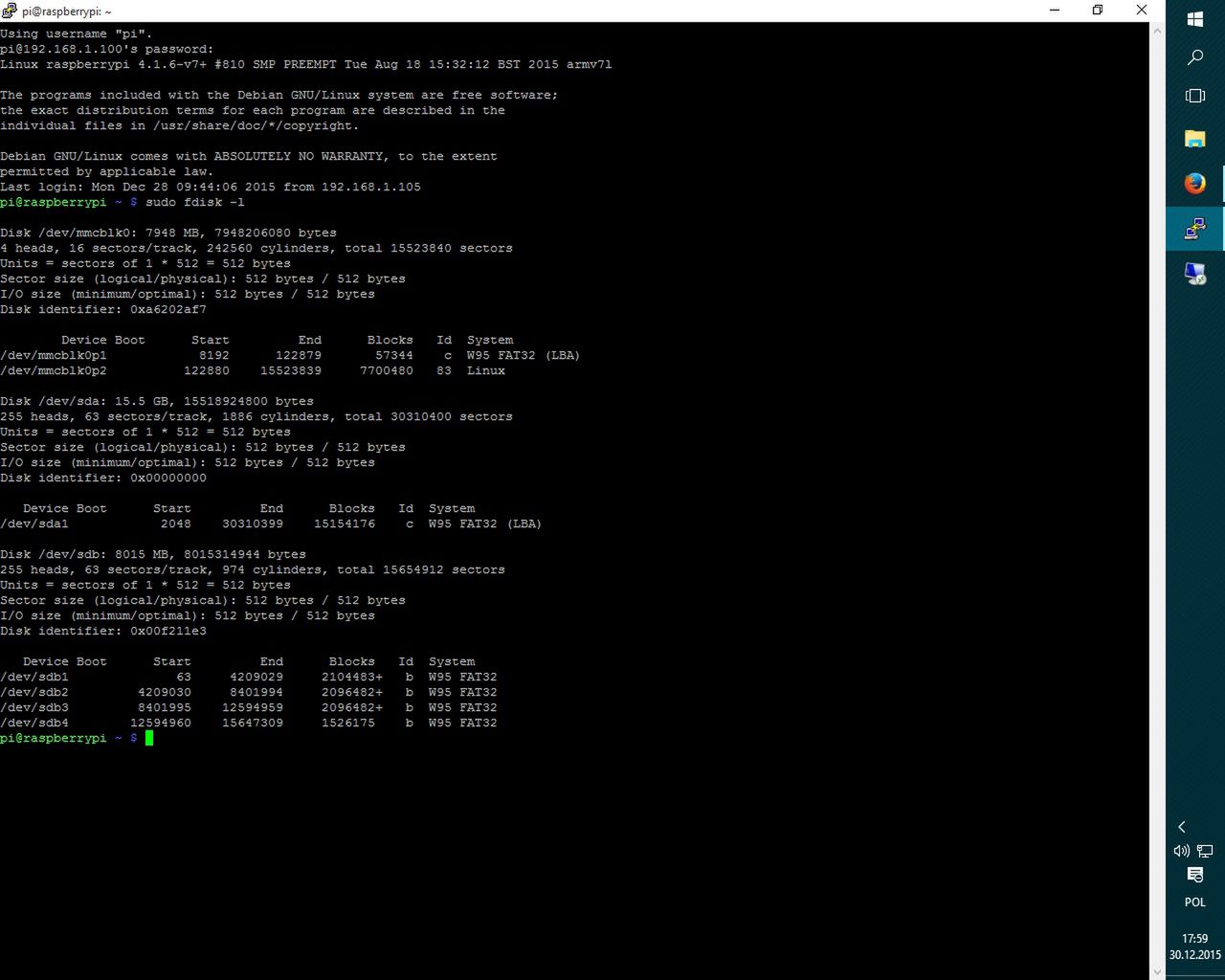The image size is (1225, 980).
Task: Open the Action Center notification icon
Action: coord(1195,875)
